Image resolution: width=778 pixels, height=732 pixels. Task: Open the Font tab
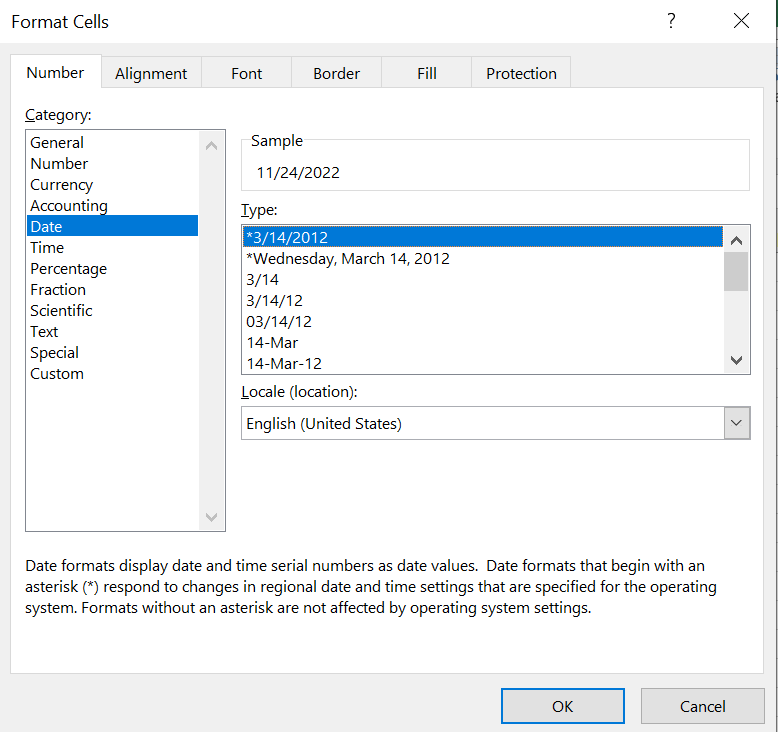click(x=246, y=73)
